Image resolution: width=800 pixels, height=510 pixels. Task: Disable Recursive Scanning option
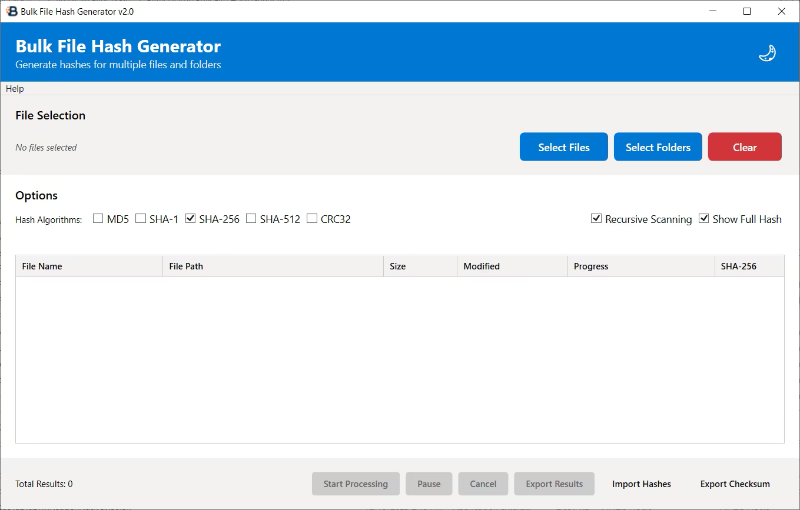coord(597,219)
